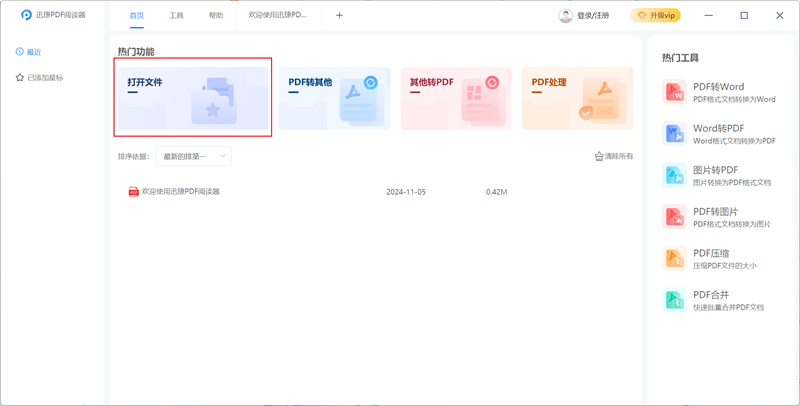Viewport: 800px width, 406px height.
Task: Click the 清除所有 basket icon
Action: pos(599,156)
